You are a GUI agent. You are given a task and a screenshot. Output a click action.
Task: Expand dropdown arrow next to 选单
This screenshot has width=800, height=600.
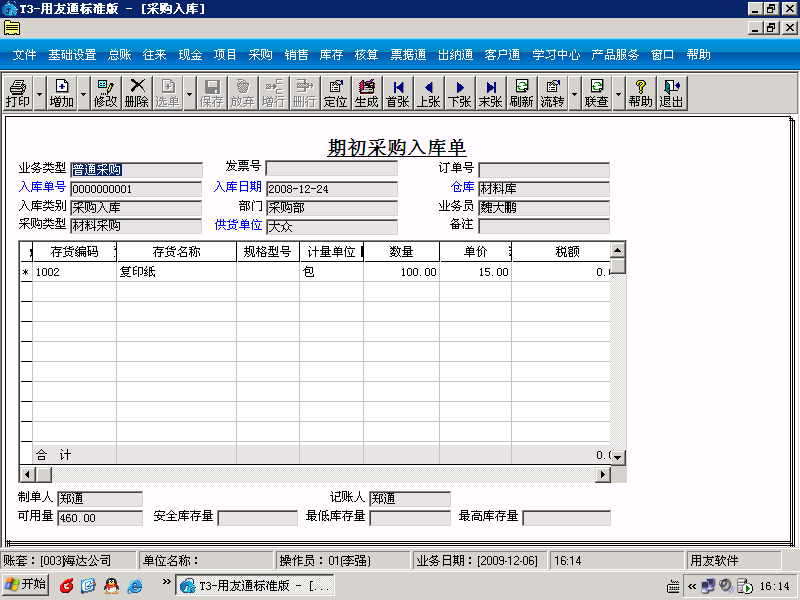(189, 93)
